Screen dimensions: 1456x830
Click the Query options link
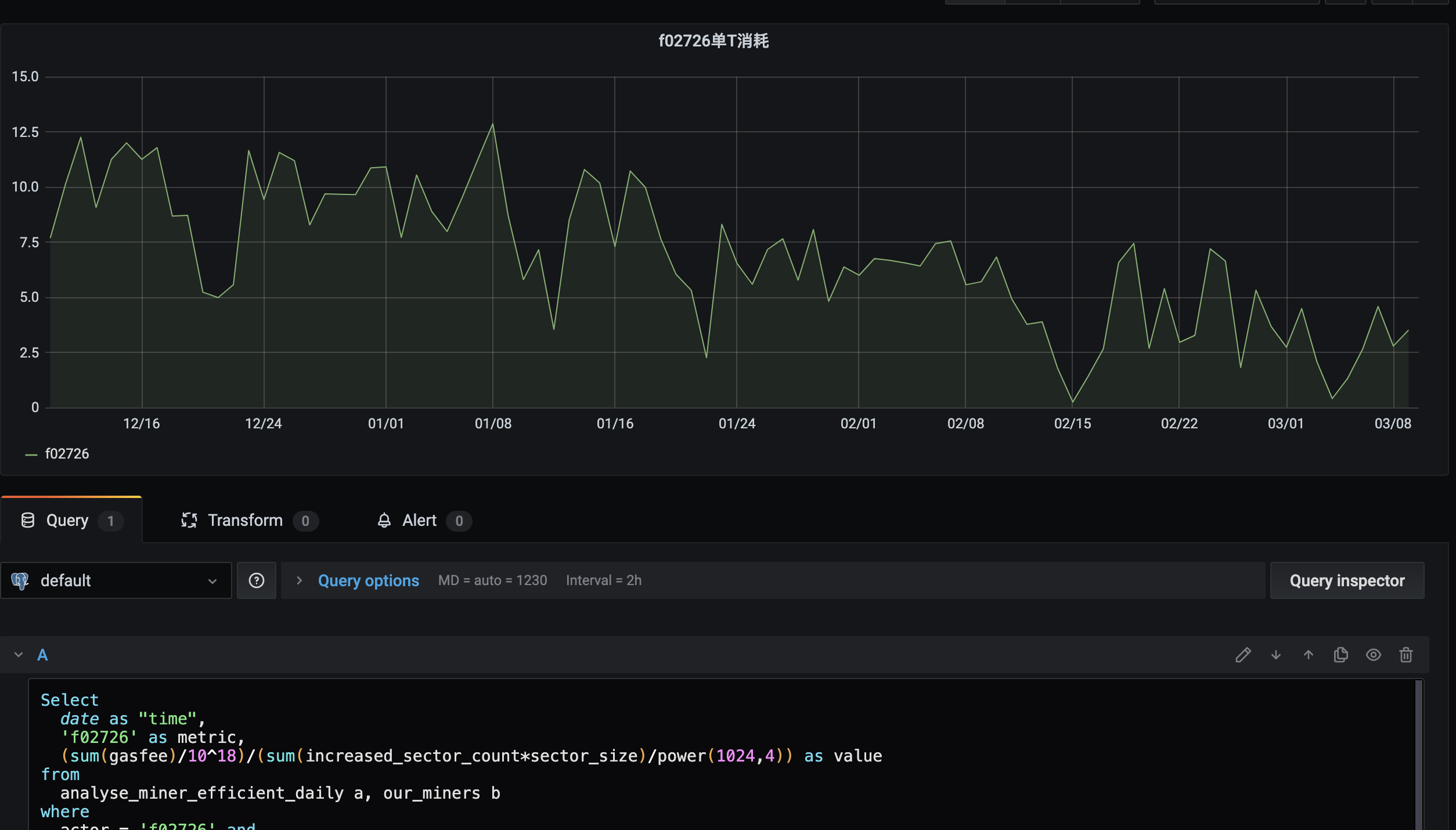click(369, 580)
